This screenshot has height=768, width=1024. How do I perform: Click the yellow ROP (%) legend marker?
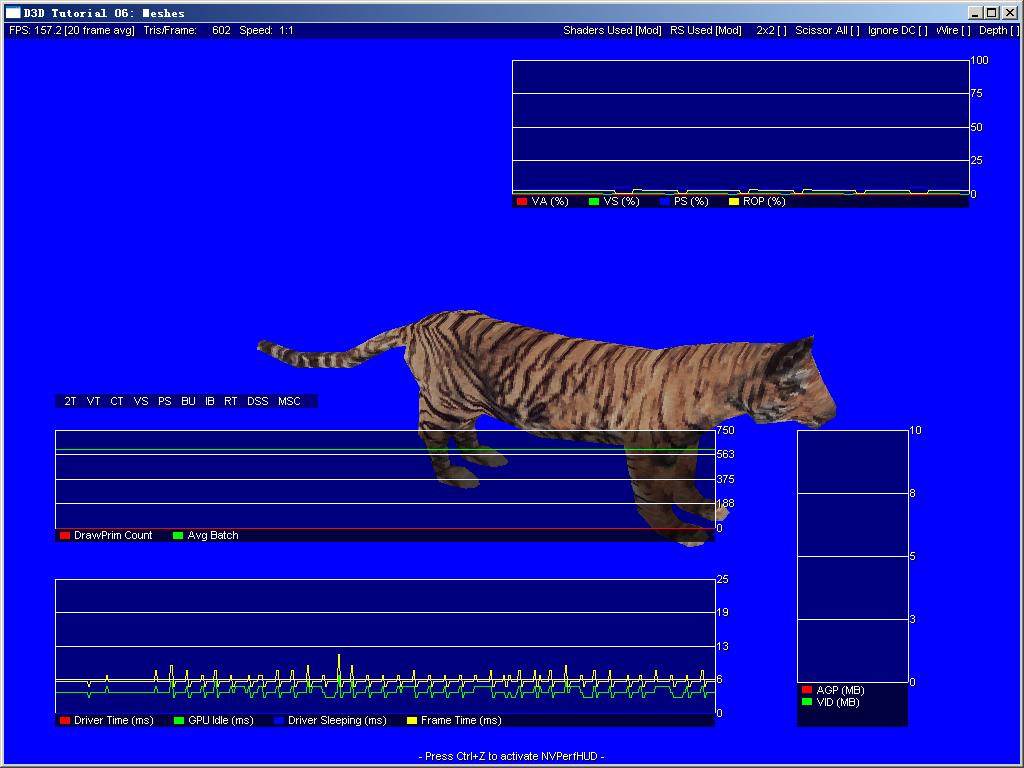pos(733,202)
